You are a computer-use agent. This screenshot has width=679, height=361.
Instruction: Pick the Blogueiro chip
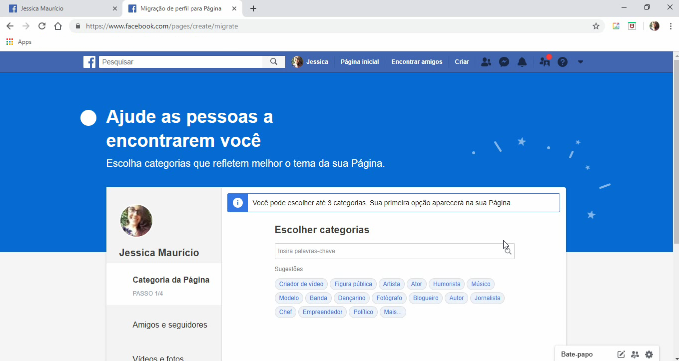(426, 298)
